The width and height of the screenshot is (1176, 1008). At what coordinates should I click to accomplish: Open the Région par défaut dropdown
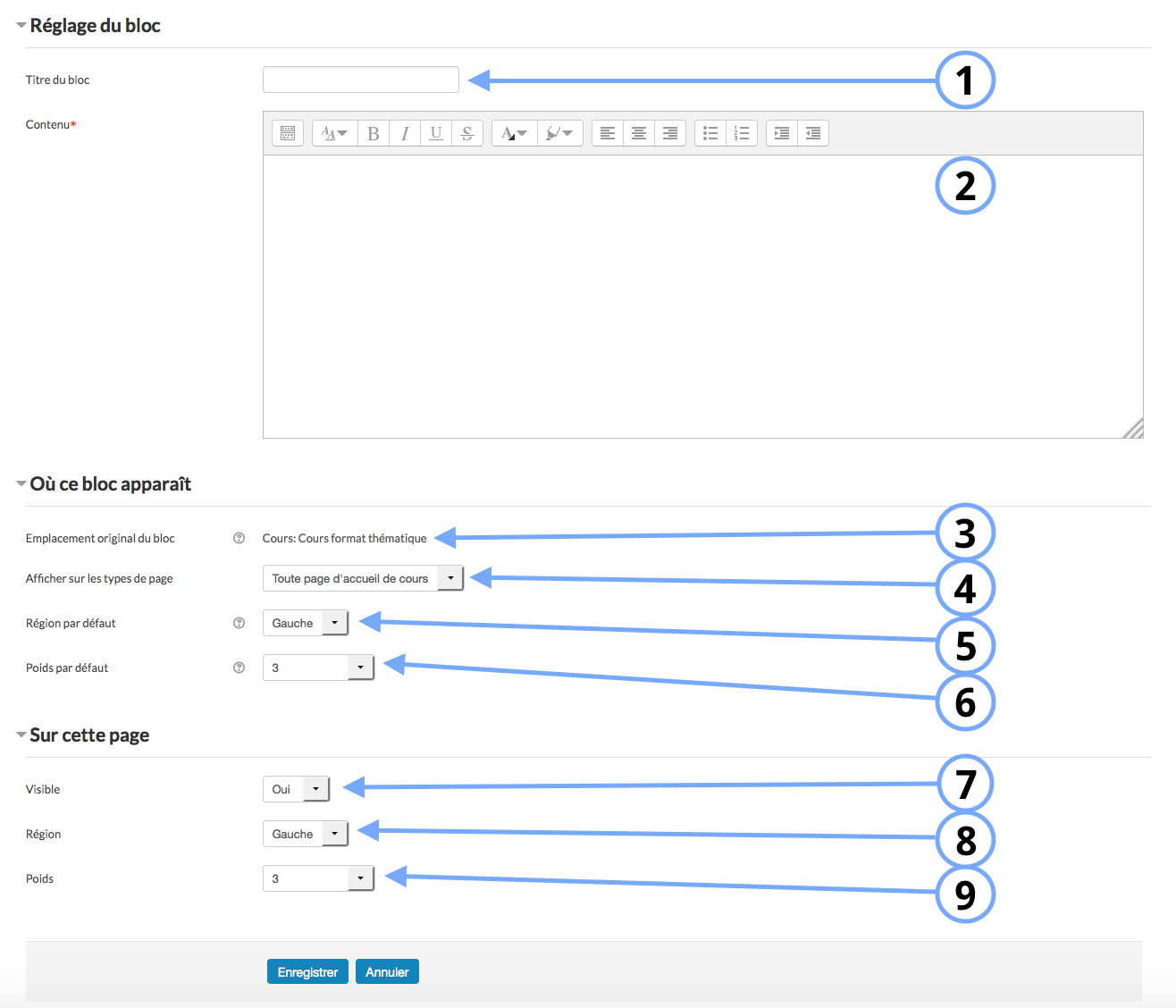pyautogui.click(x=305, y=623)
